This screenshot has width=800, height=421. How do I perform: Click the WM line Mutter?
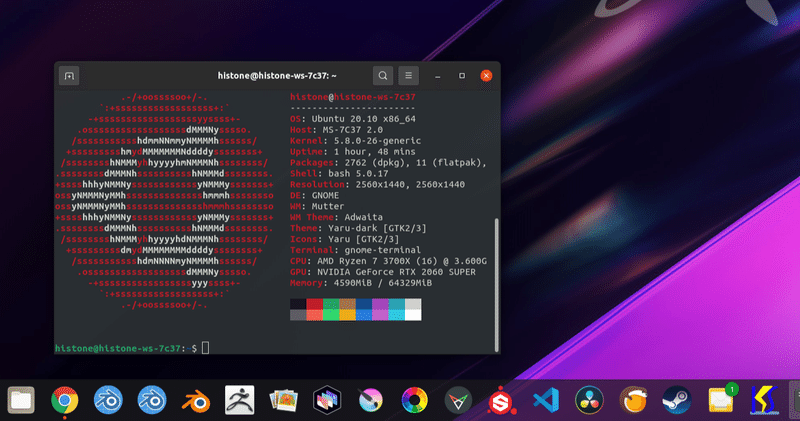(x=317, y=206)
